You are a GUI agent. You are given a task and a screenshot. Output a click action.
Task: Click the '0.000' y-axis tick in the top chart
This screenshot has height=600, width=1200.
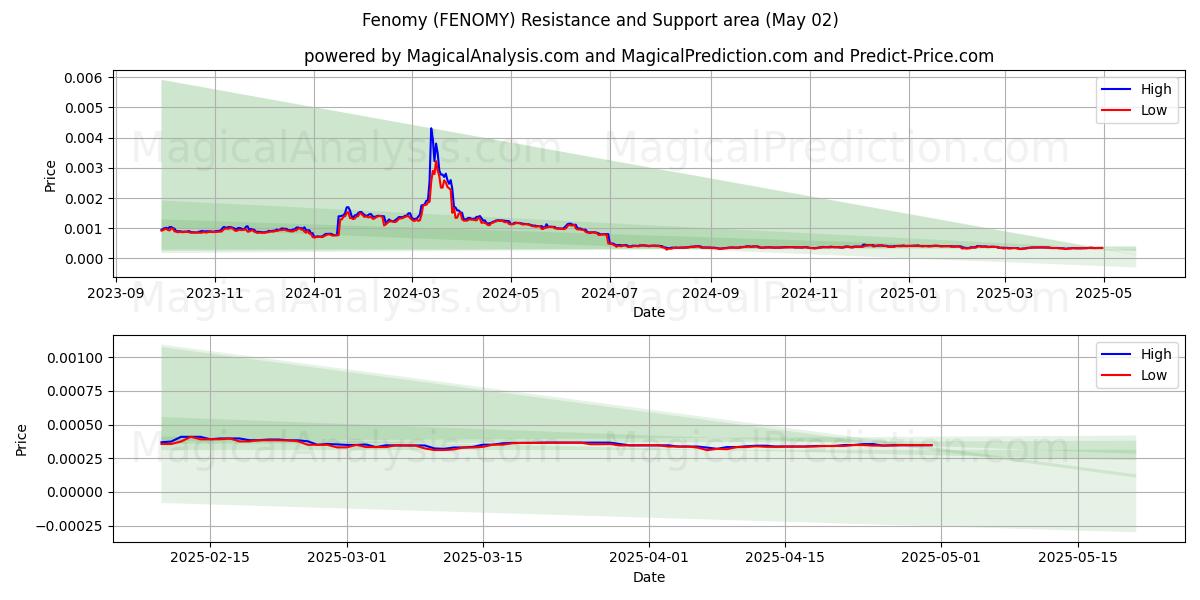coord(86,259)
